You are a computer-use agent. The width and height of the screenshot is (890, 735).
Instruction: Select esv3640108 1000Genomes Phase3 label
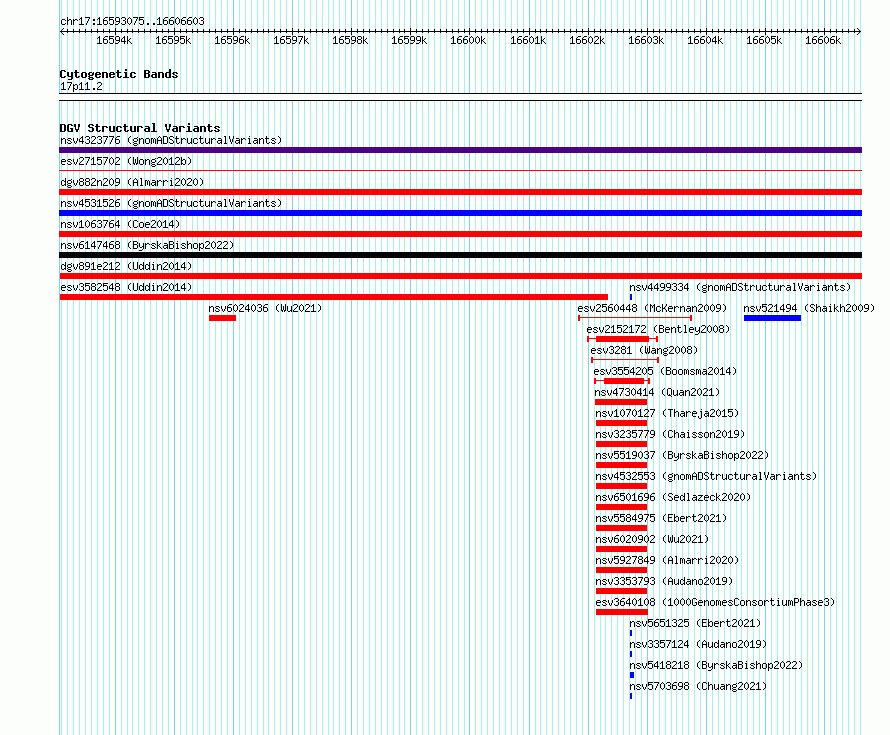pos(715,602)
